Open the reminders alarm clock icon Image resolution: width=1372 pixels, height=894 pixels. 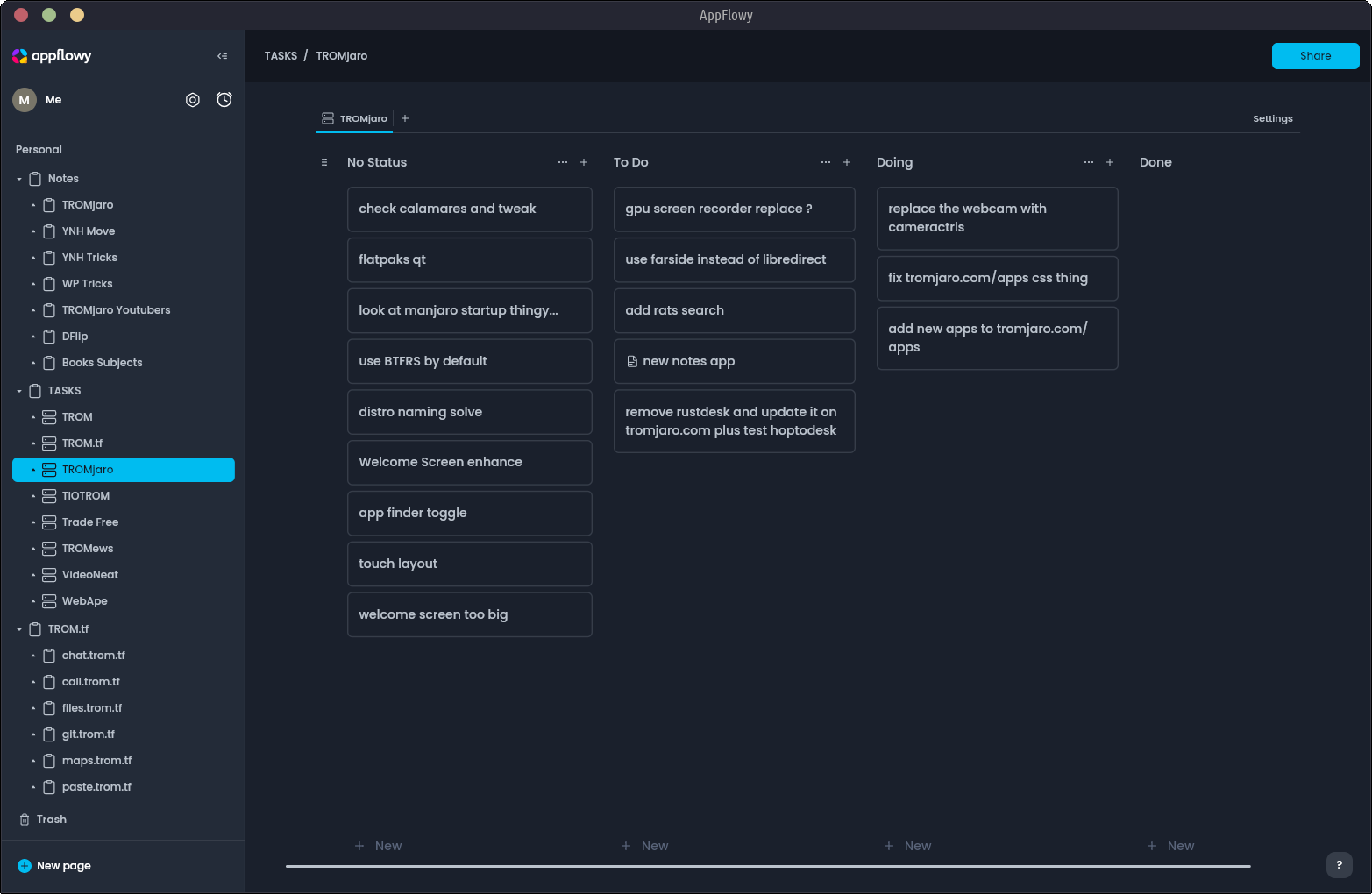pos(224,100)
